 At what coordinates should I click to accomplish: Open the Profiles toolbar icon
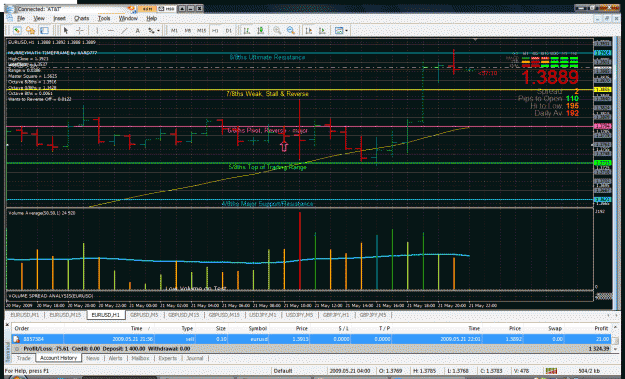click(x=30, y=30)
